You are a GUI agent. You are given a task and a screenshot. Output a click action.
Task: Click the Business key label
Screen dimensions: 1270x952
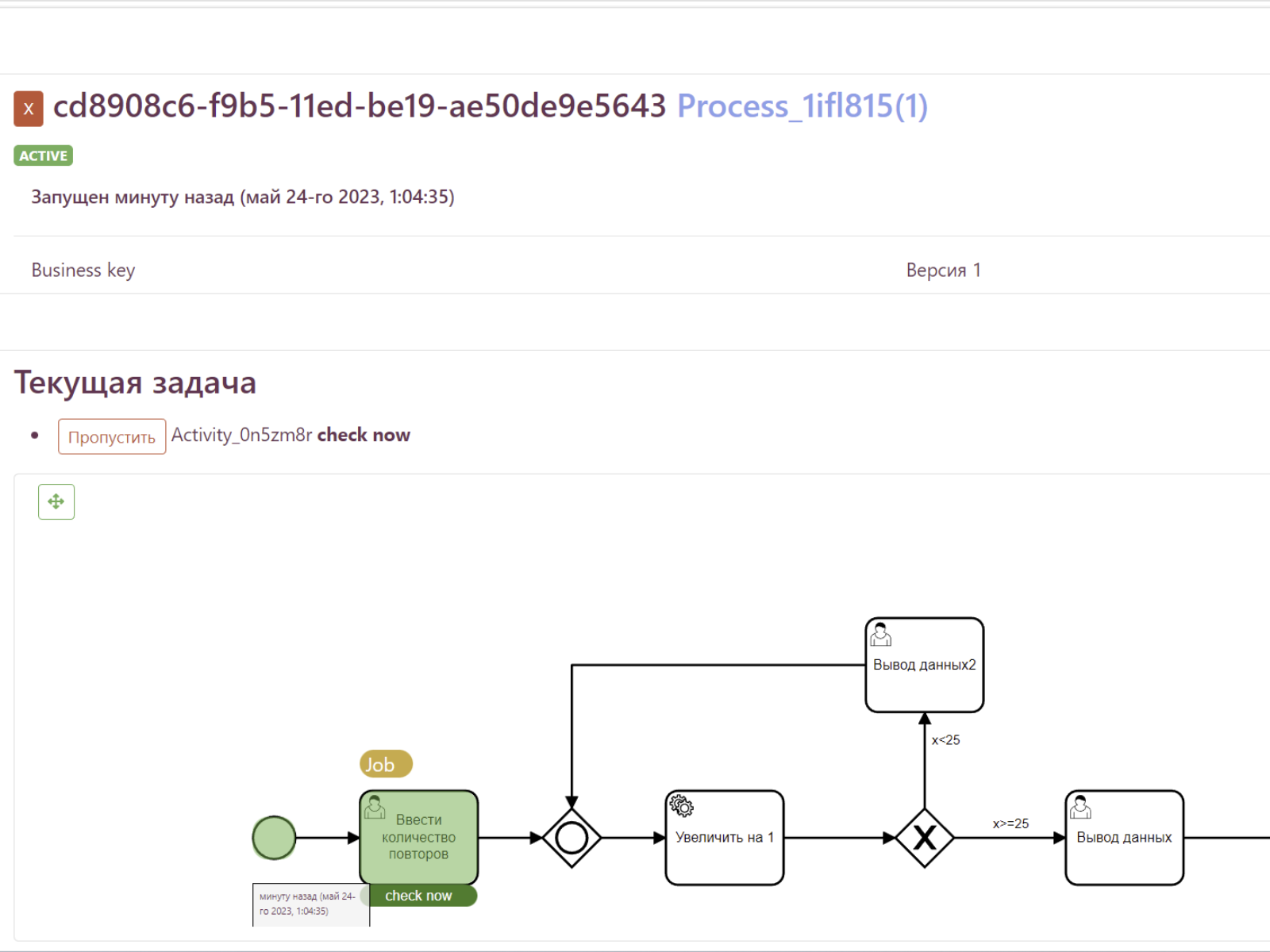point(83,270)
